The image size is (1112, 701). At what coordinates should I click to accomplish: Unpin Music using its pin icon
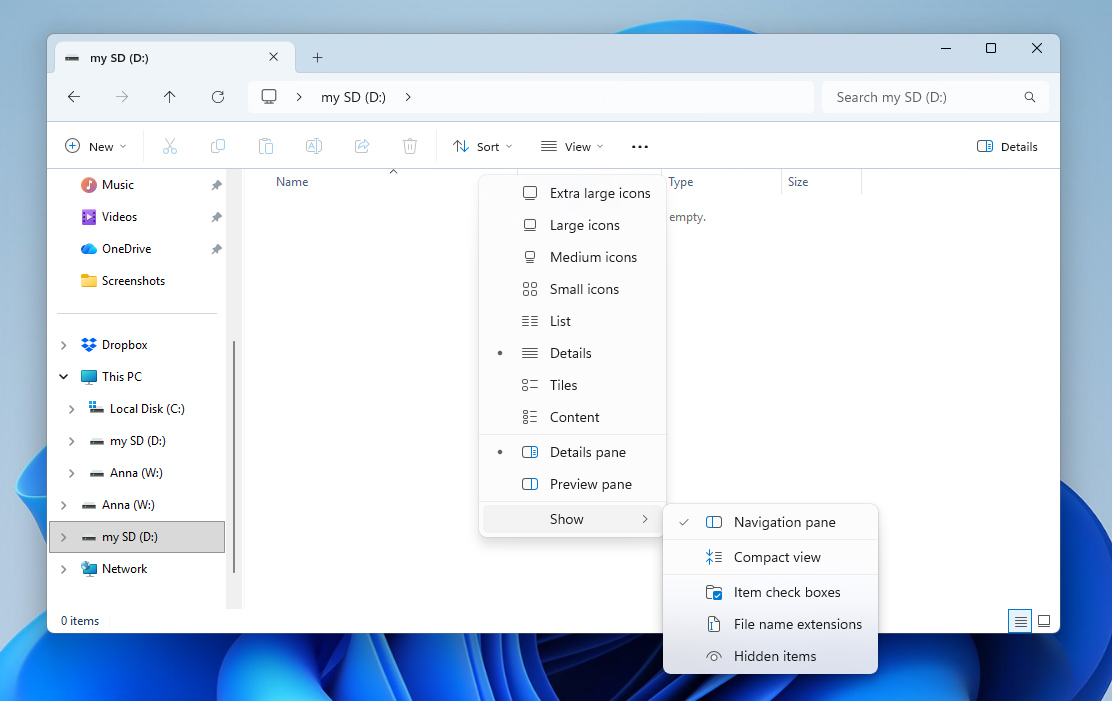click(x=216, y=184)
